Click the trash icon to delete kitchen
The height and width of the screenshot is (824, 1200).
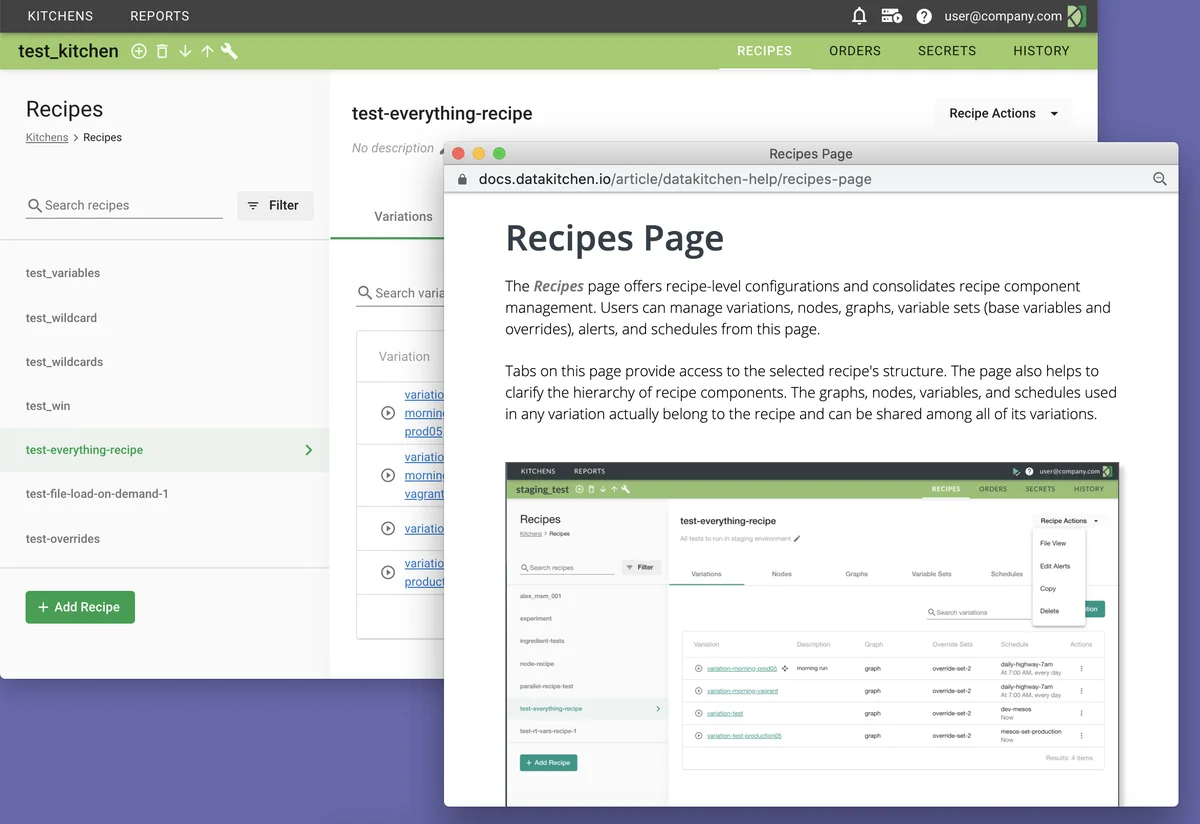tap(162, 51)
